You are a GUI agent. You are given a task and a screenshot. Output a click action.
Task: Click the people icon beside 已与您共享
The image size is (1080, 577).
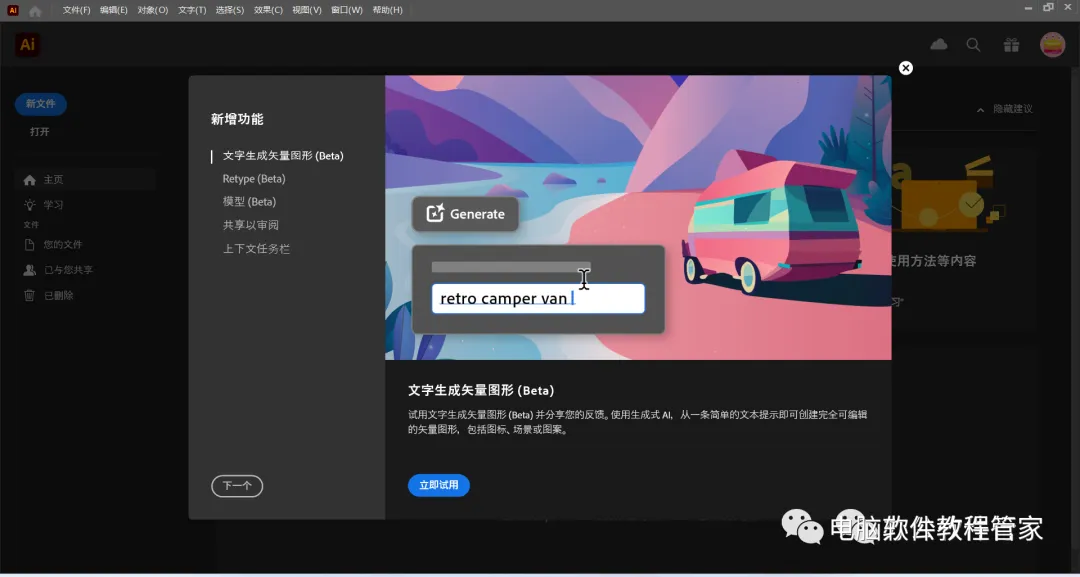(x=30, y=270)
